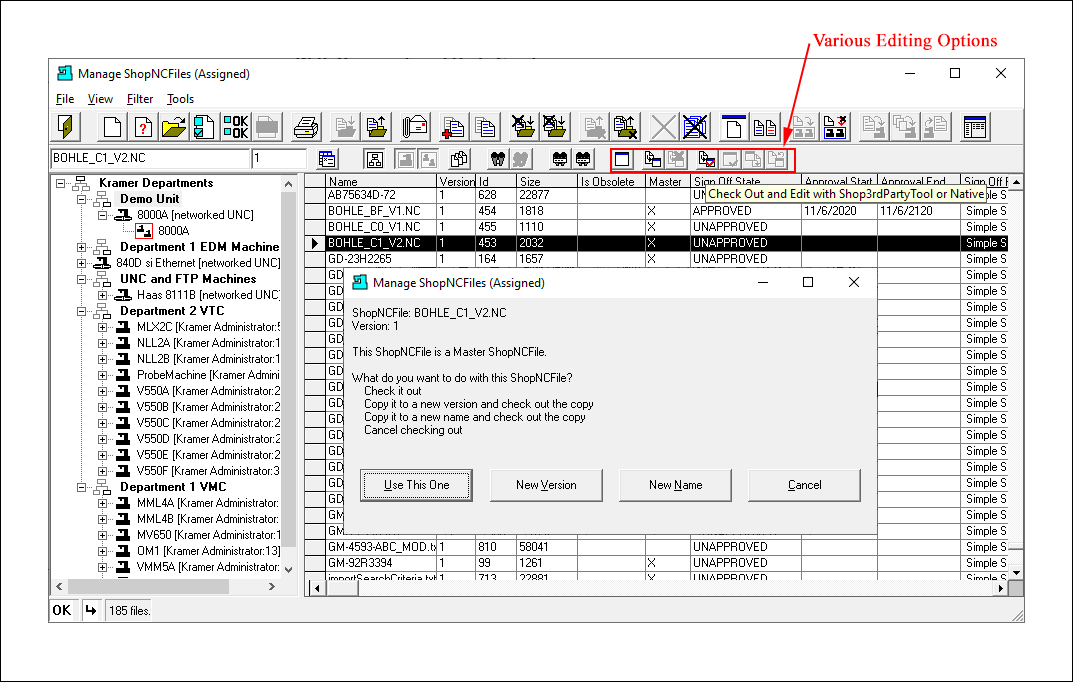Open the Tools menu
The height and width of the screenshot is (682, 1073).
click(181, 99)
